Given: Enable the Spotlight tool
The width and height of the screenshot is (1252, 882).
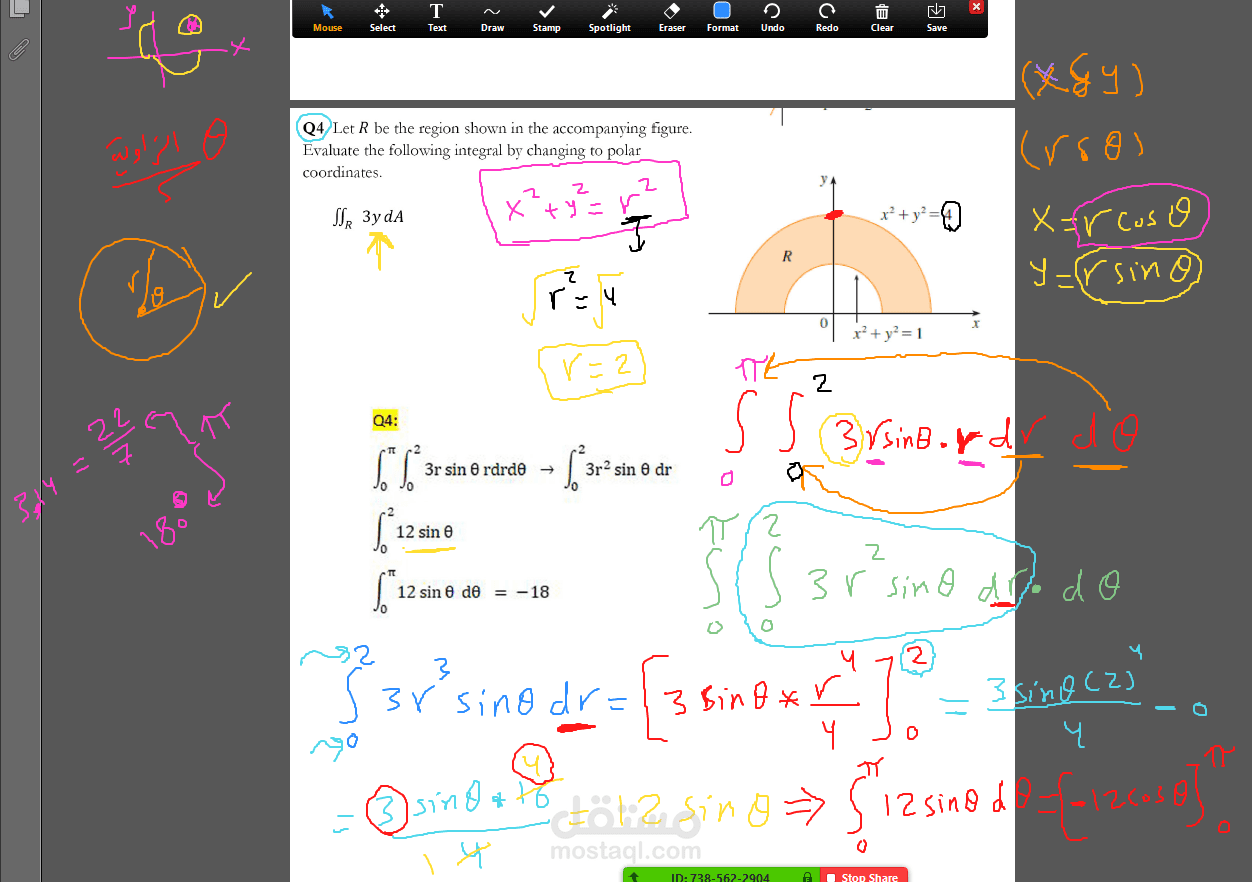Looking at the screenshot, I should point(609,18).
